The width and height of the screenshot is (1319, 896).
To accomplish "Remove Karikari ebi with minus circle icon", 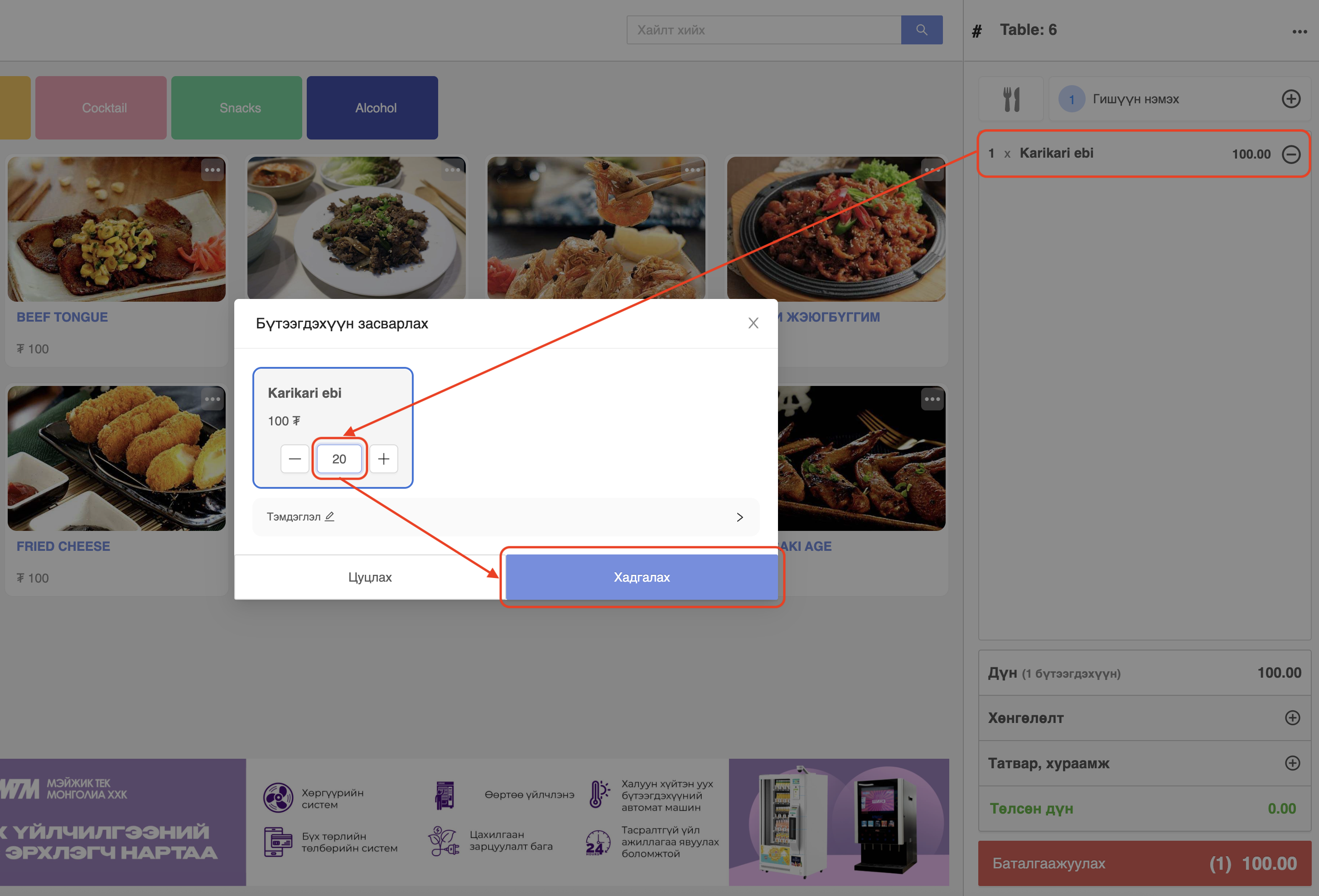I will (1290, 154).
